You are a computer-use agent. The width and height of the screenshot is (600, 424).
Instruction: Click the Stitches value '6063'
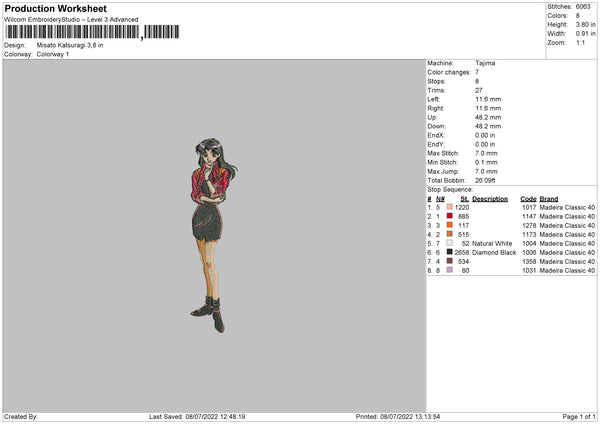[x=583, y=7]
